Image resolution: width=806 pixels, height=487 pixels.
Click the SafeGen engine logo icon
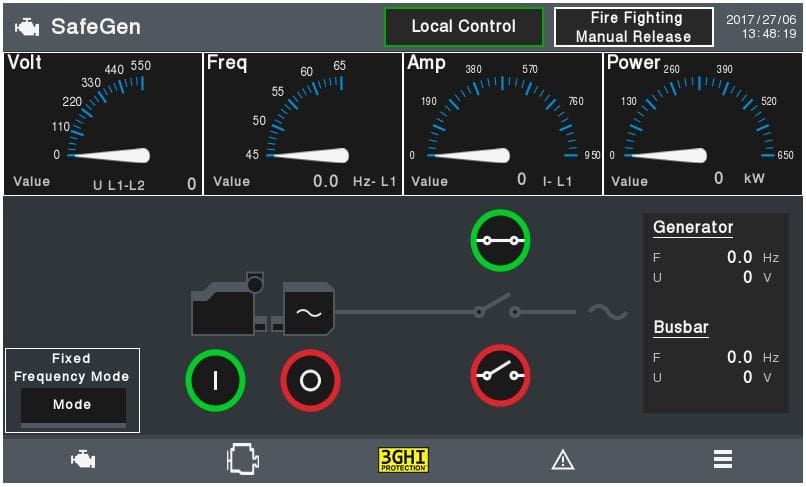tap(27, 27)
